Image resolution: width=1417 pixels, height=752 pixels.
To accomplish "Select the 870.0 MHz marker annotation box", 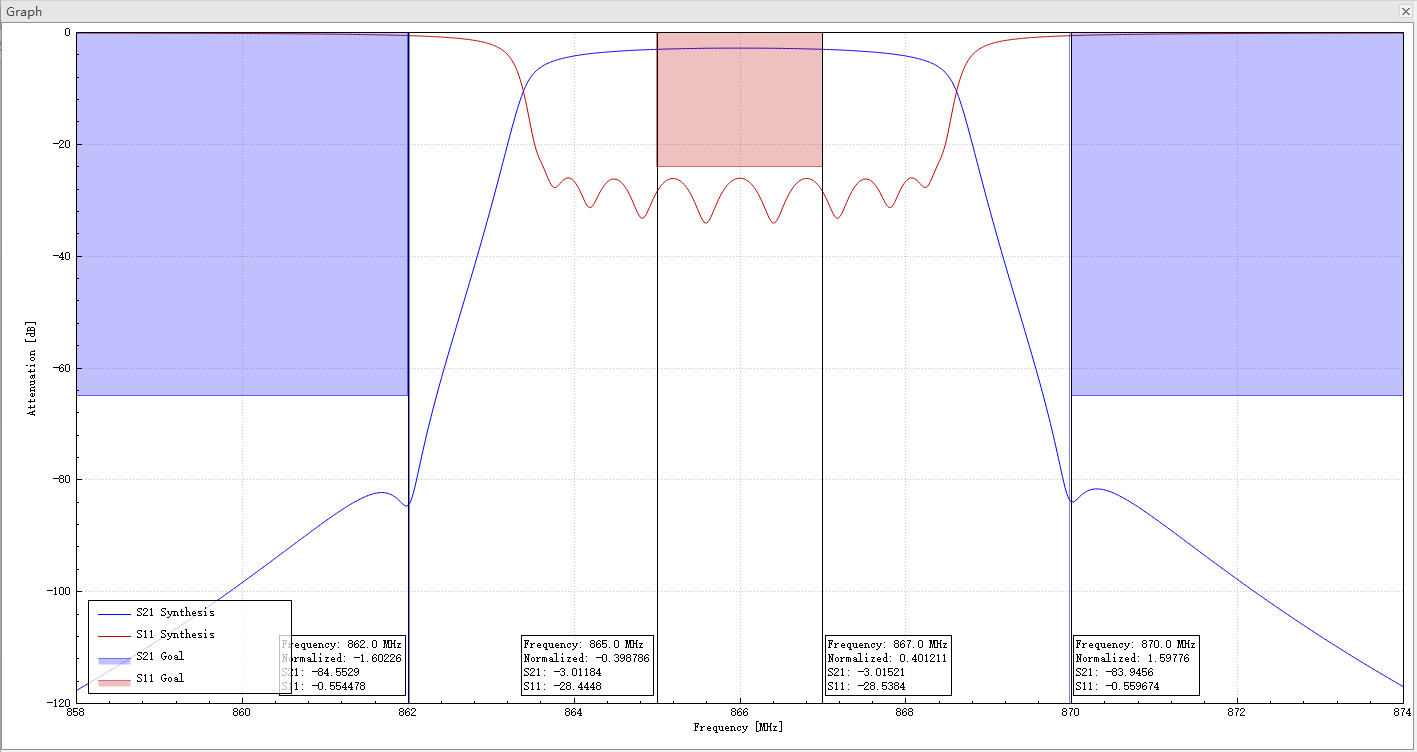I will tap(1135, 665).
